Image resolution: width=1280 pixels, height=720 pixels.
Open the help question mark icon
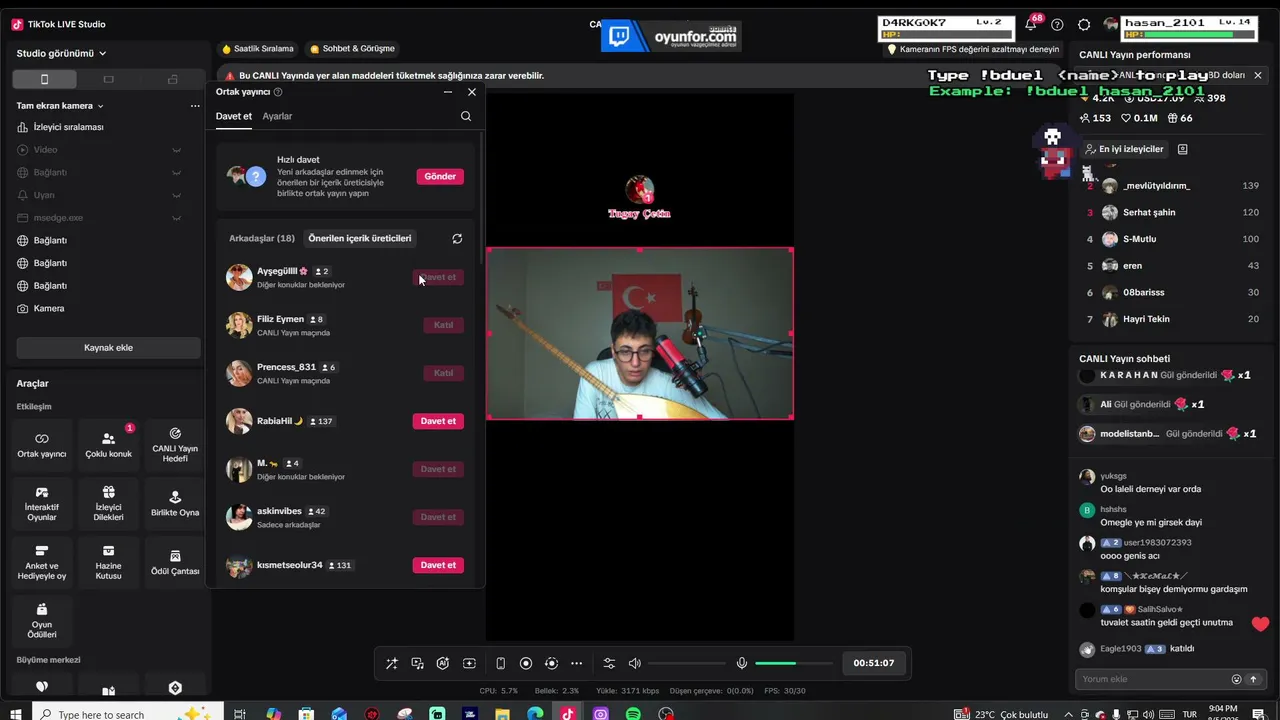[1057, 24]
